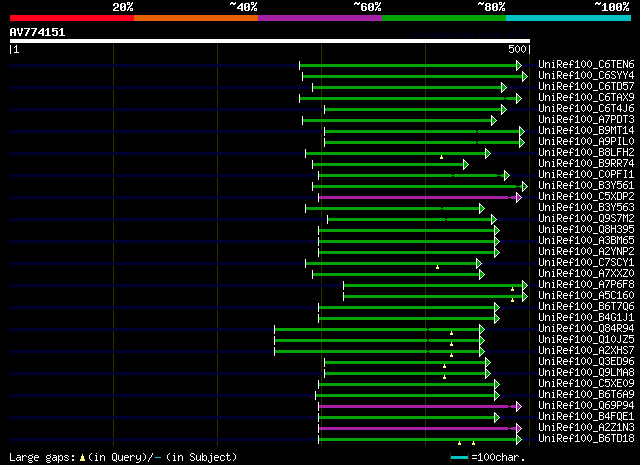The width and height of the screenshot is (640, 465).
Task: Click the query end position 500 label
Action: (517, 49)
